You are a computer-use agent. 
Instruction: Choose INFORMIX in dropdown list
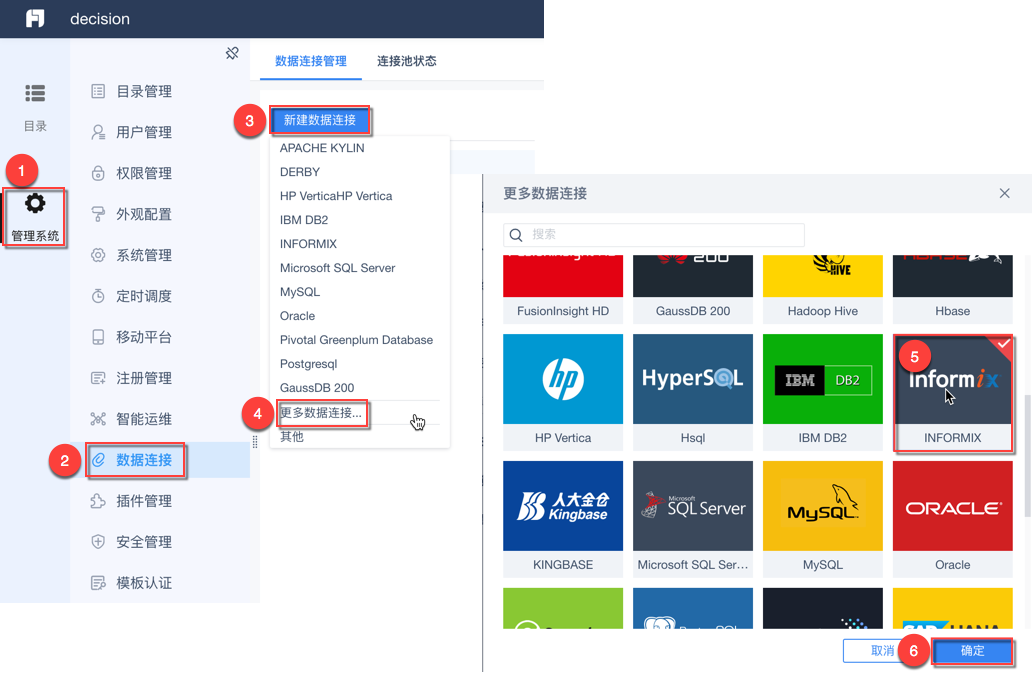pos(308,244)
